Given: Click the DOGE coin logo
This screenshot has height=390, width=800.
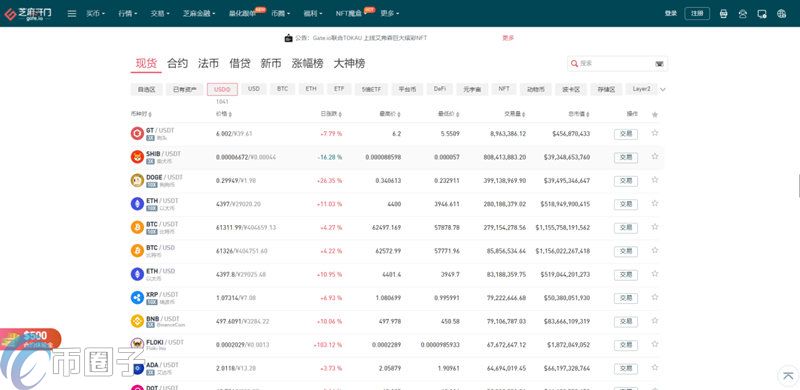Looking at the screenshot, I should click(x=137, y=180).
